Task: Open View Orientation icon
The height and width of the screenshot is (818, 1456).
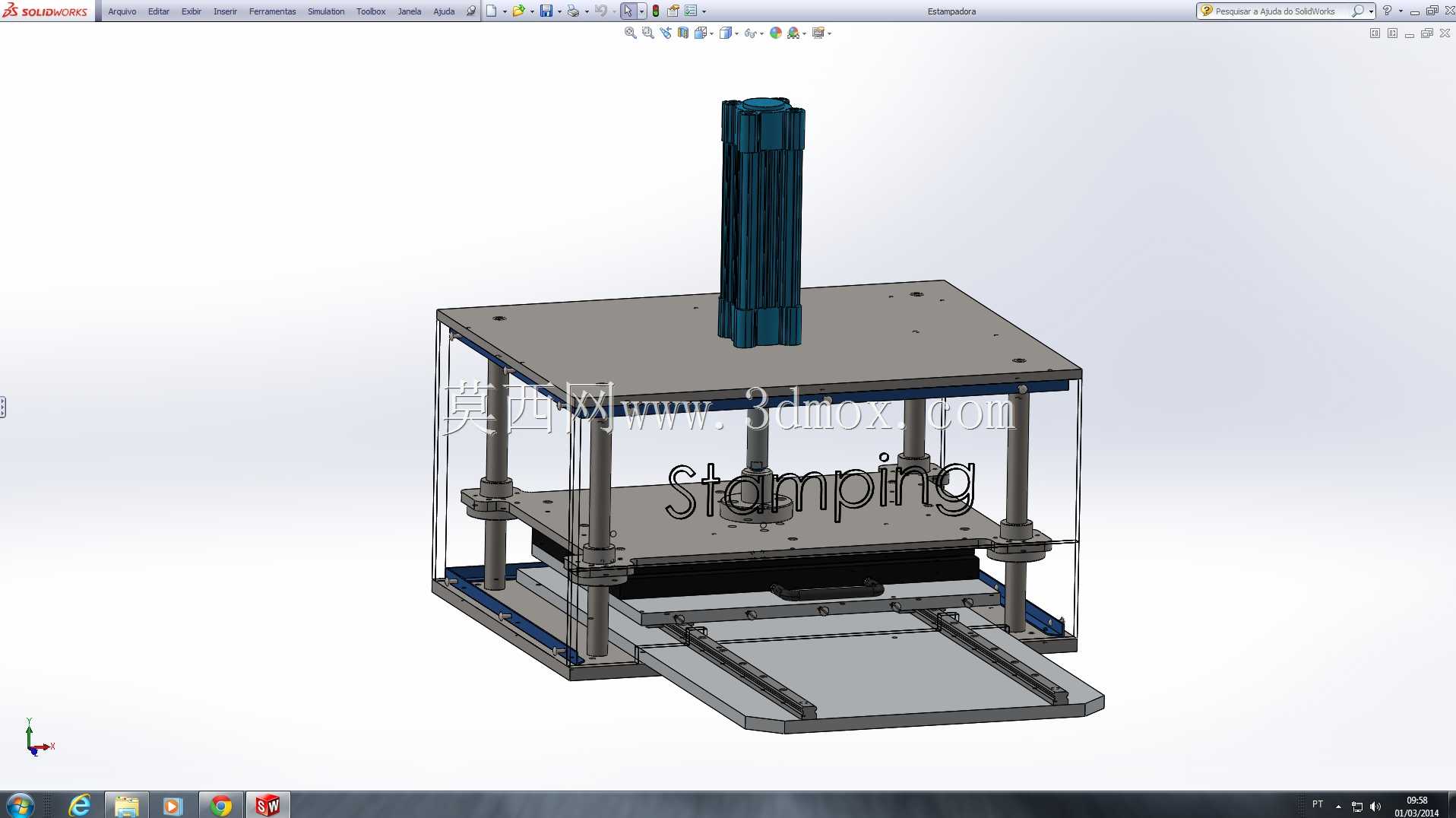Action: pyautogui.click(x=701, y=33)
